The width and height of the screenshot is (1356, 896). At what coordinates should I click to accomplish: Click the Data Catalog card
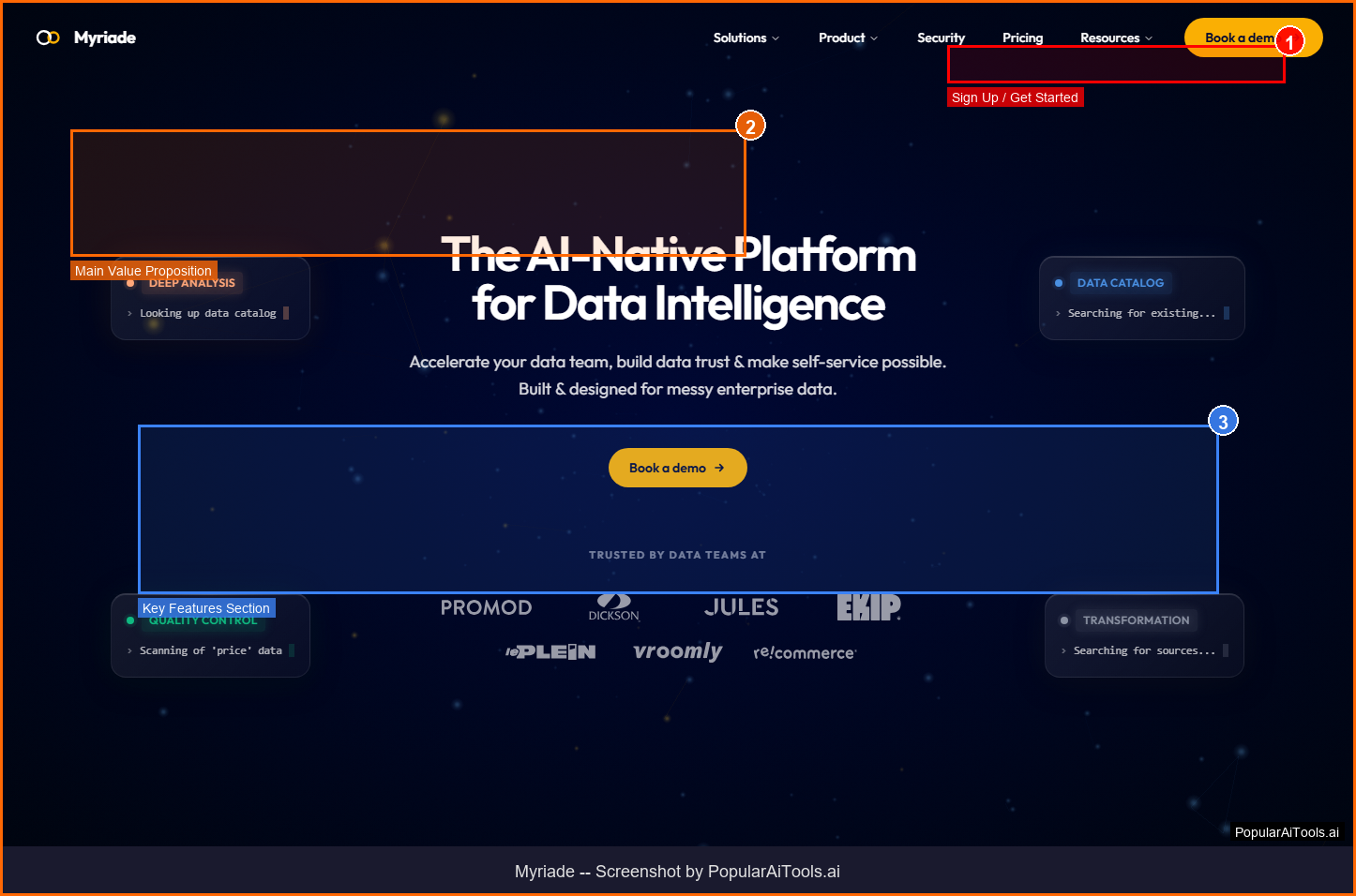[x=1141, y=298]
